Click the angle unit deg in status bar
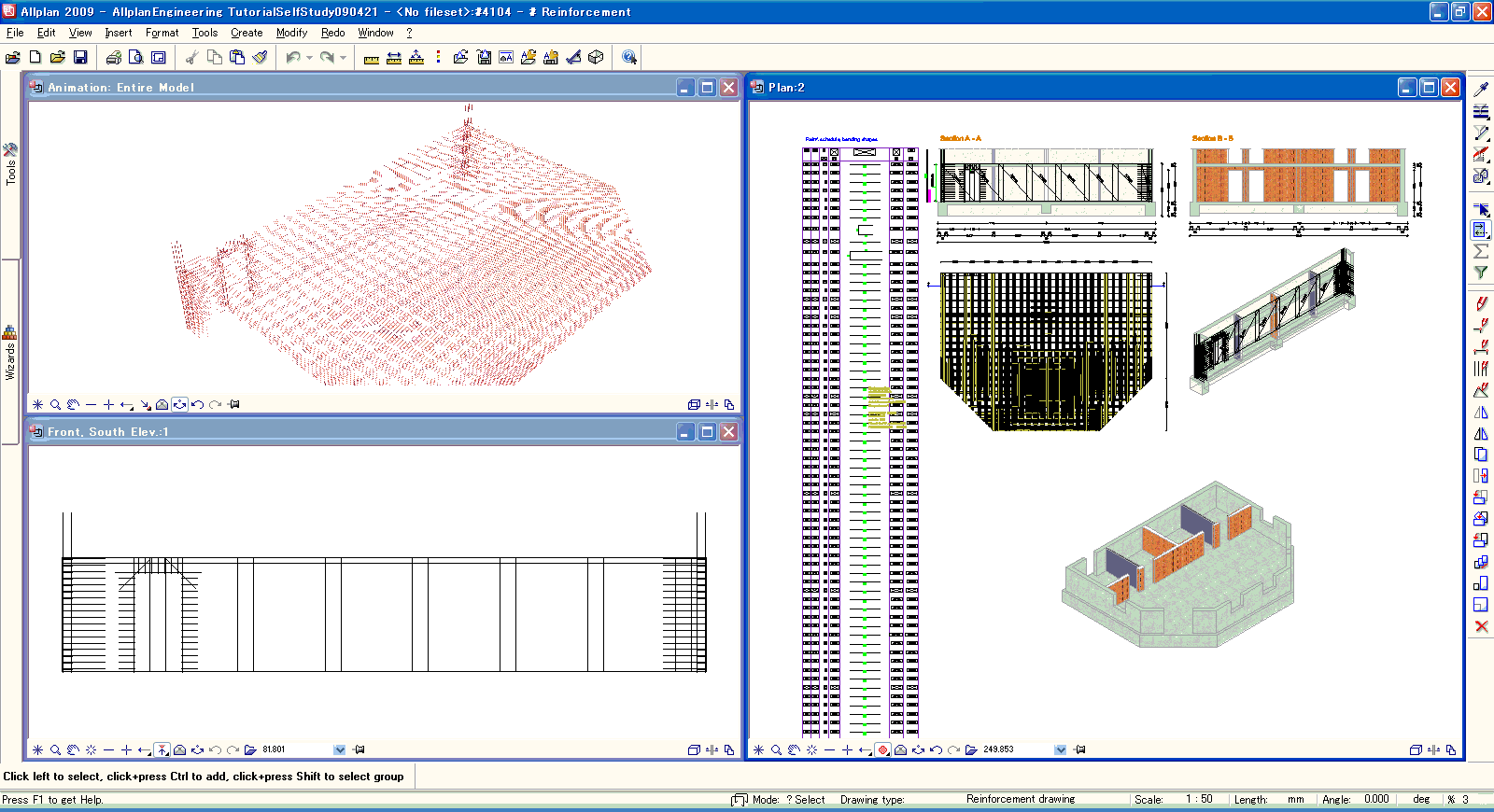The image size is (1494, 812). point(1421,800)
